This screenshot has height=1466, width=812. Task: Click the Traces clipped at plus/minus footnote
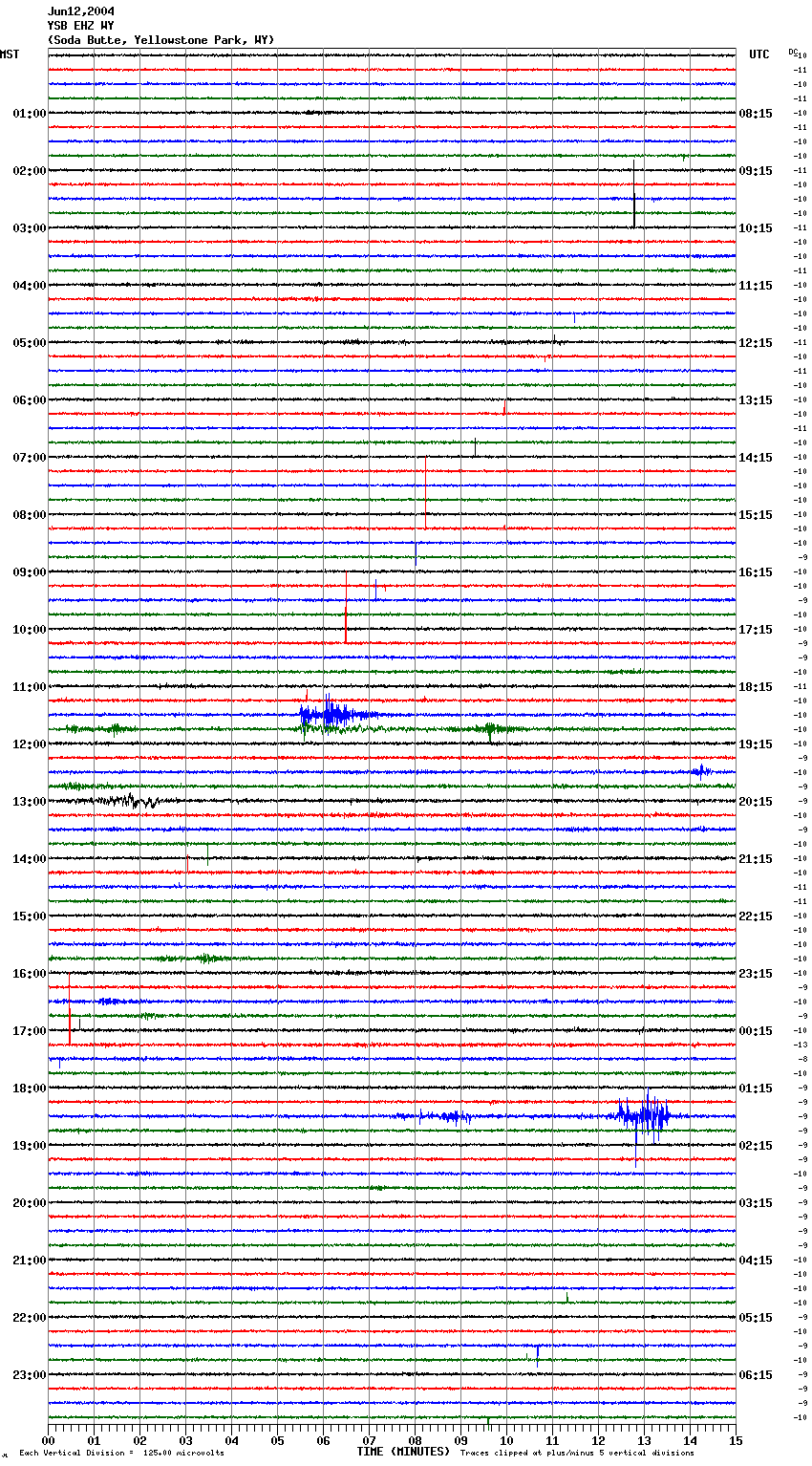(577, 1454)
